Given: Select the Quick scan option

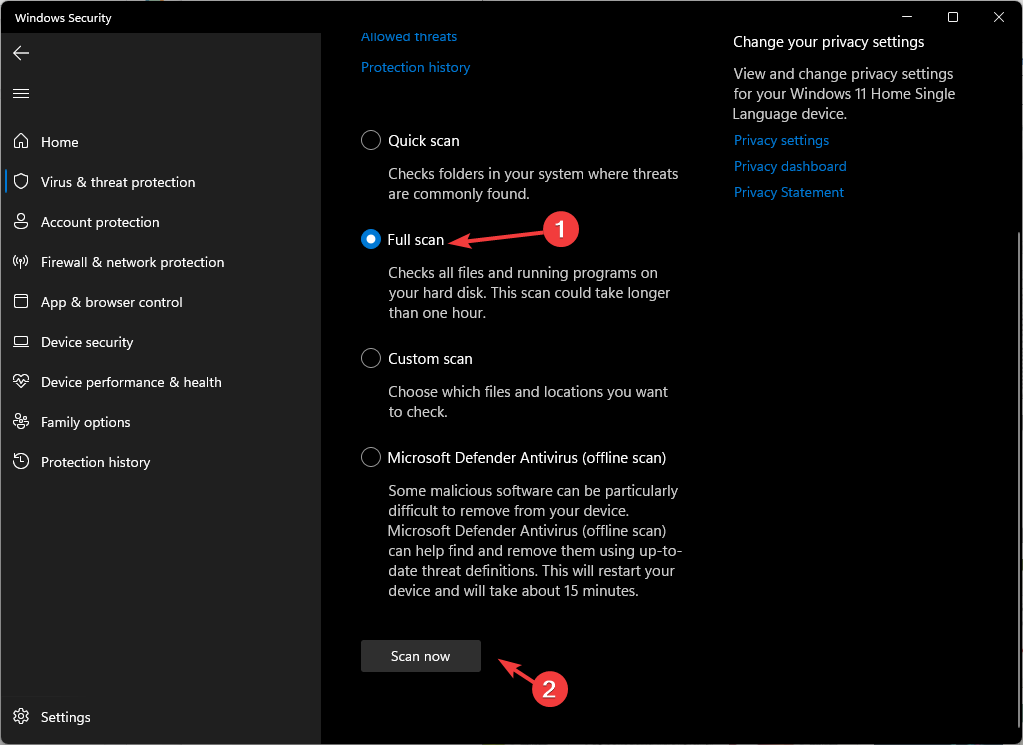Looking at the screenshot, I should pyautogui.click(x=371, y=140).
